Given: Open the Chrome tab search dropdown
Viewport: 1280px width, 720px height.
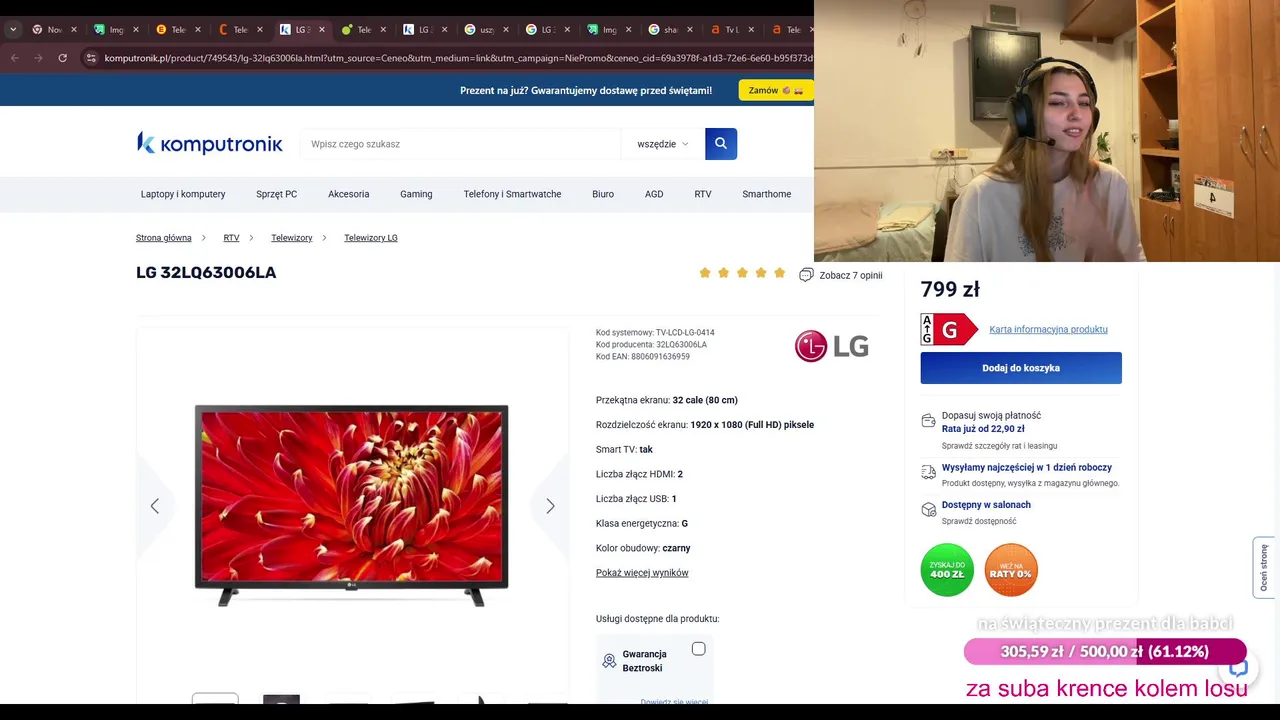Looking at the screenshot, I should pyautogui.click(x=13, y=30).
